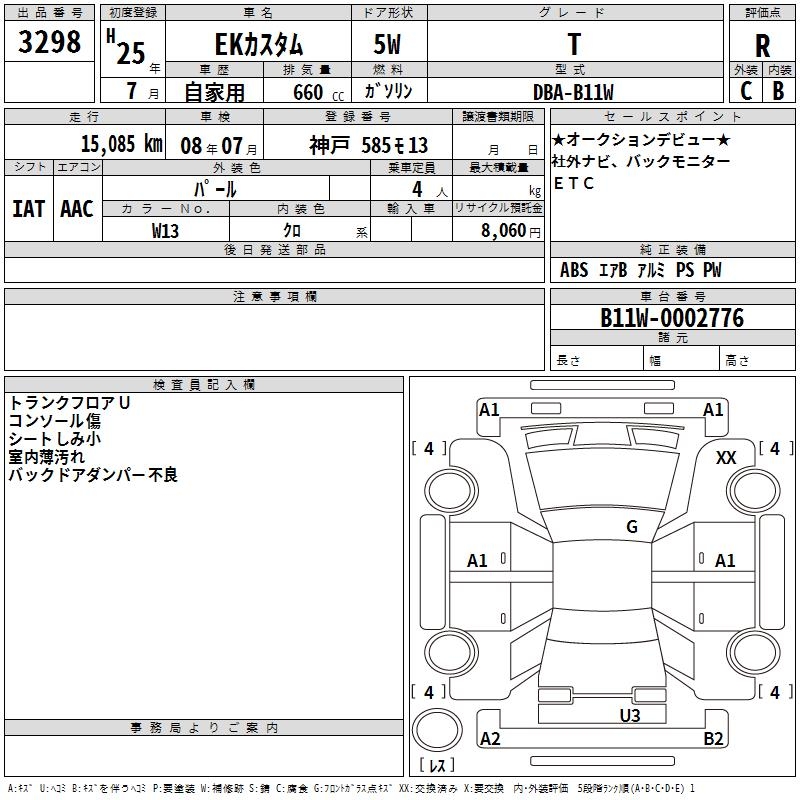
Task: Click the overall score R
Action: (x=762, y=46)
